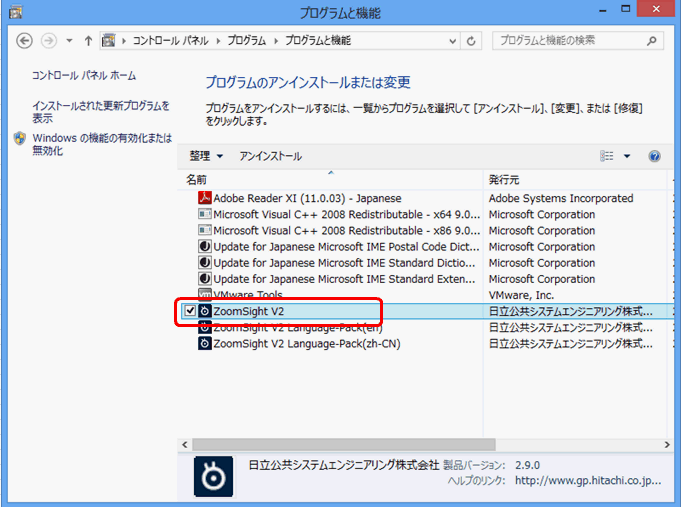
Task: Click ZoomSight V2 Language-Pack(zh-CN) icon
Action: tap(205, 344)
